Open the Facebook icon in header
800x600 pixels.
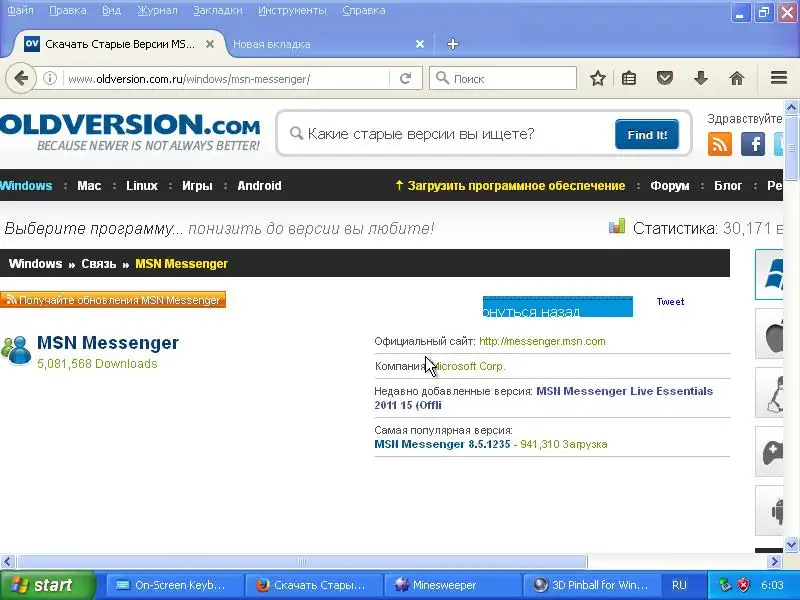pos(753,144)
